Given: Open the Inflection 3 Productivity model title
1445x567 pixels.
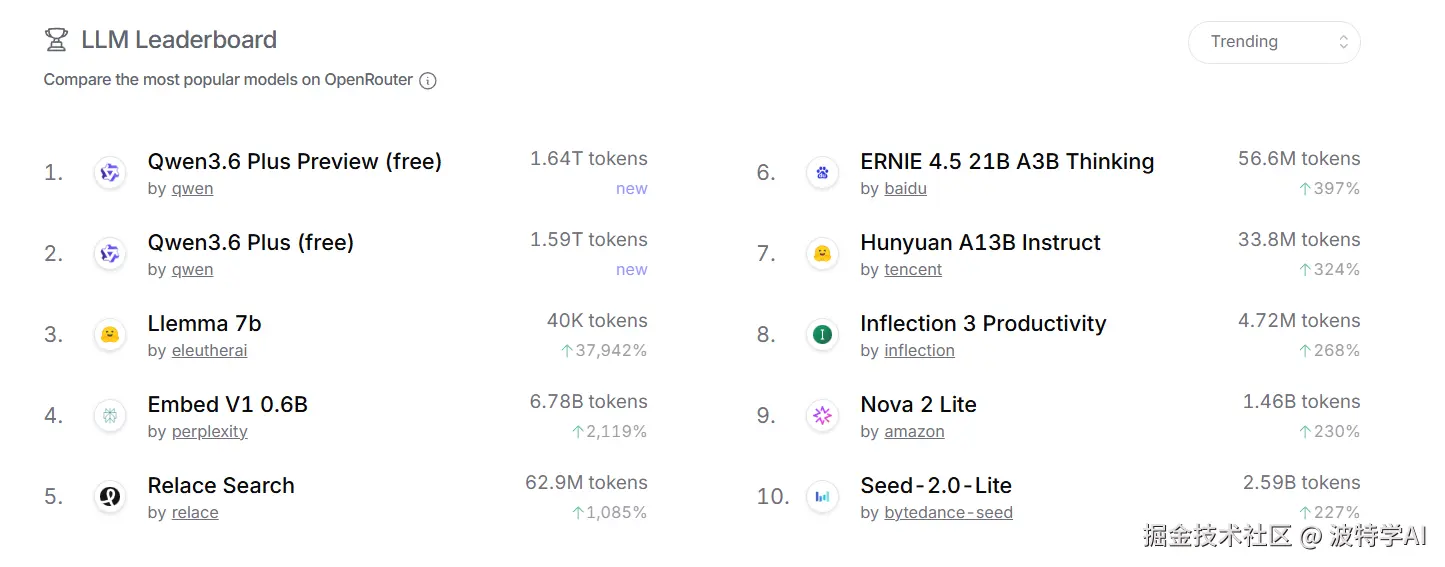Looking at the screenshot, I should coord(983,324).
